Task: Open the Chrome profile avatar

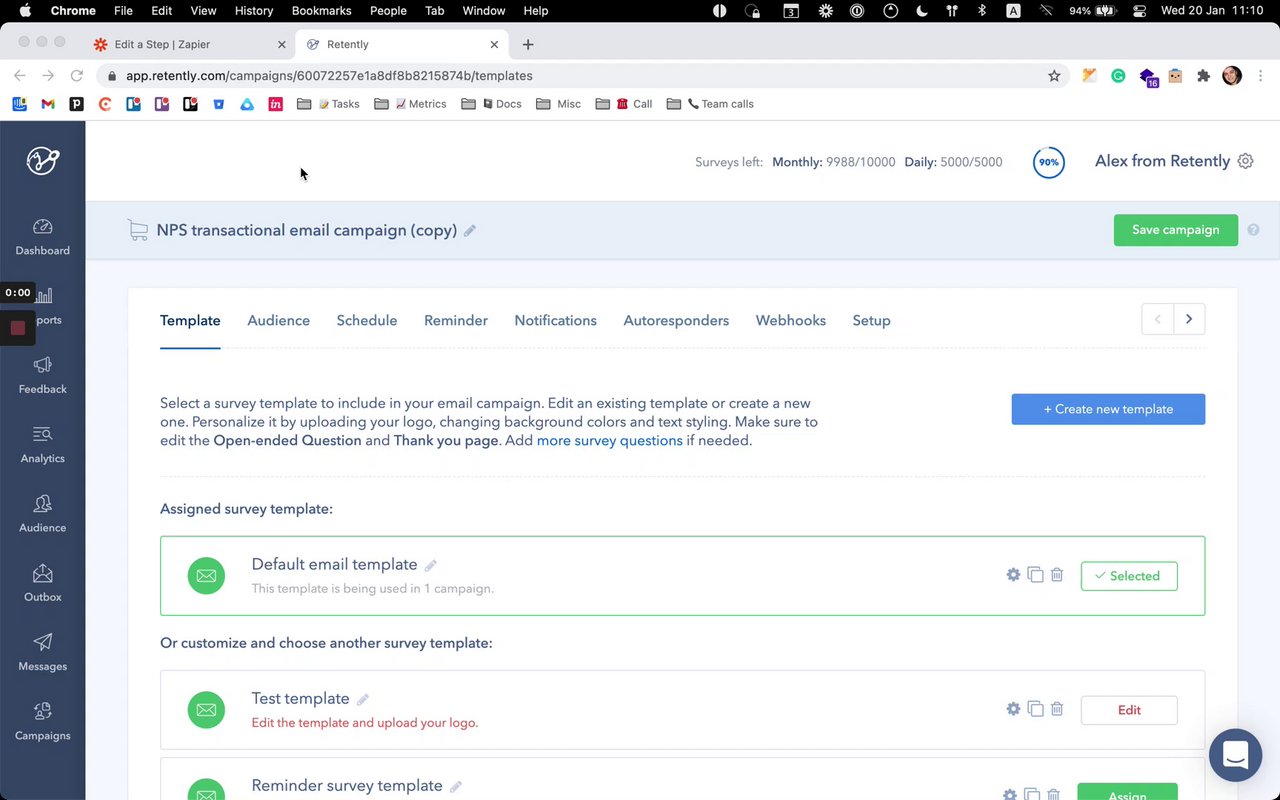Action: click(1232, 76)
